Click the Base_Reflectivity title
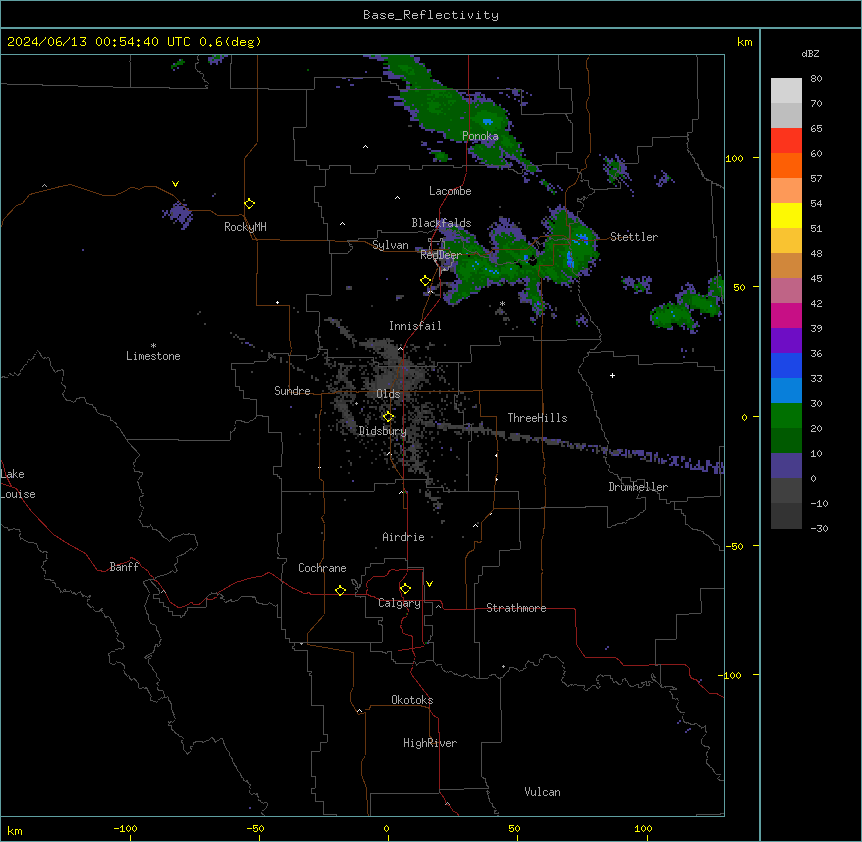This screenshot has width=862, height=842. (431, 15)
